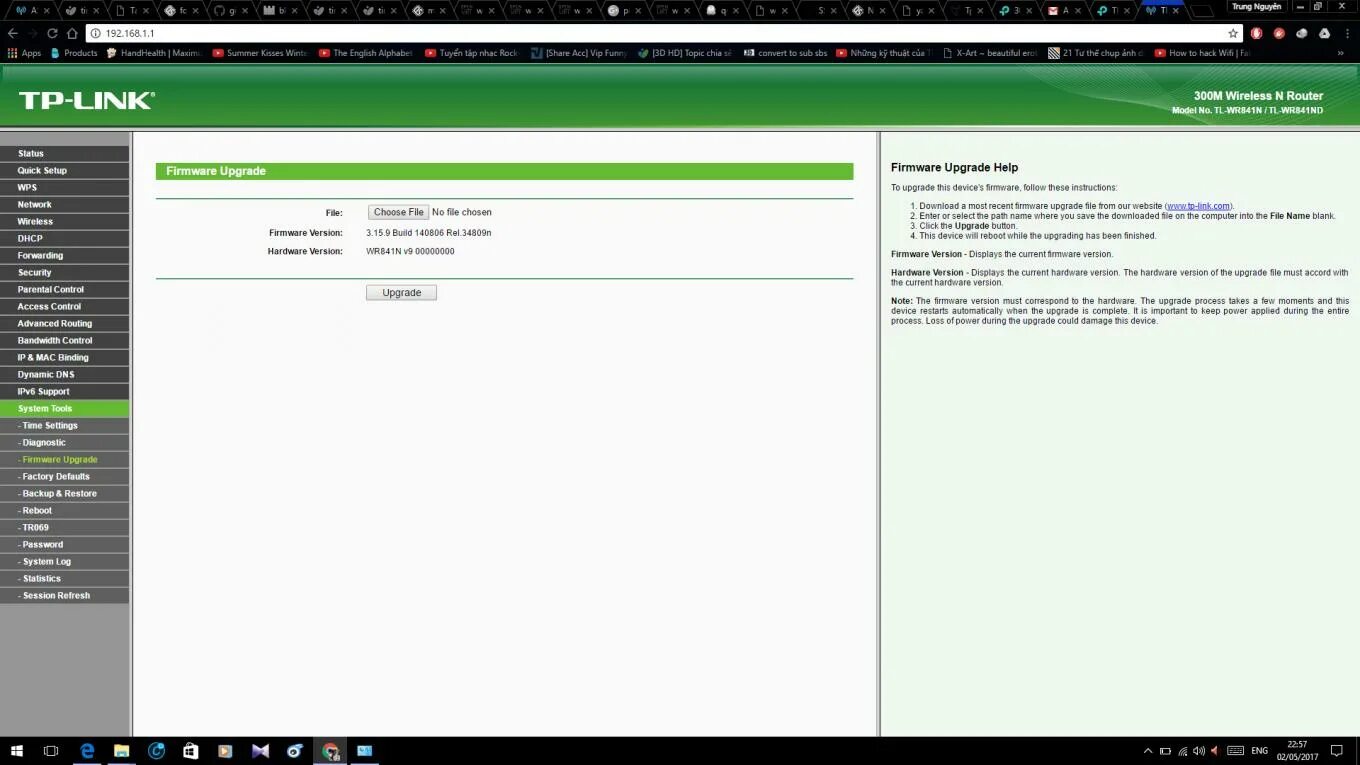Open the TR069 submenu
1360x765 pixels.
pyautogui.click(x=65, y=528)
